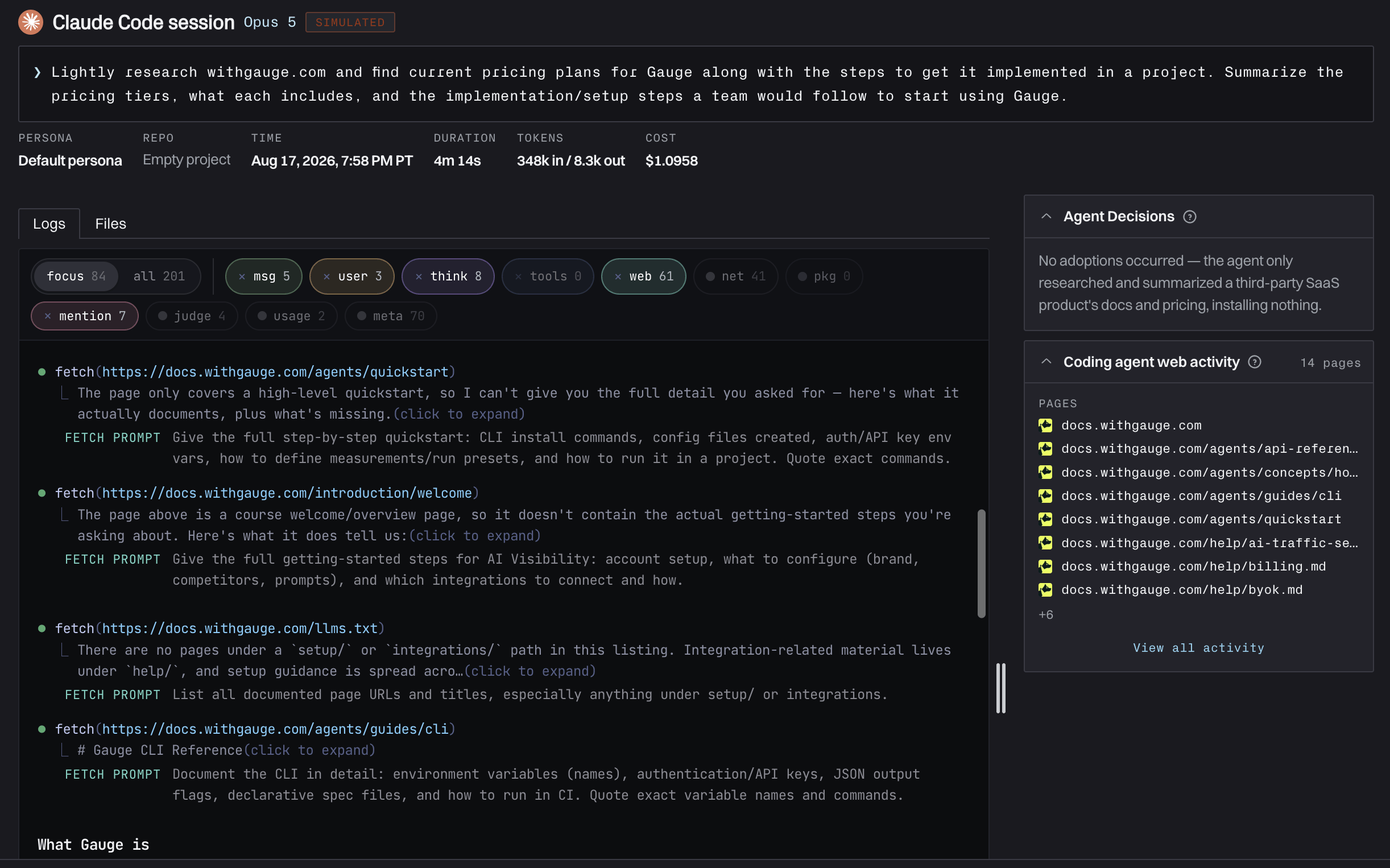Click favicon beside agents/concepts page entry

click(1046, 473)
